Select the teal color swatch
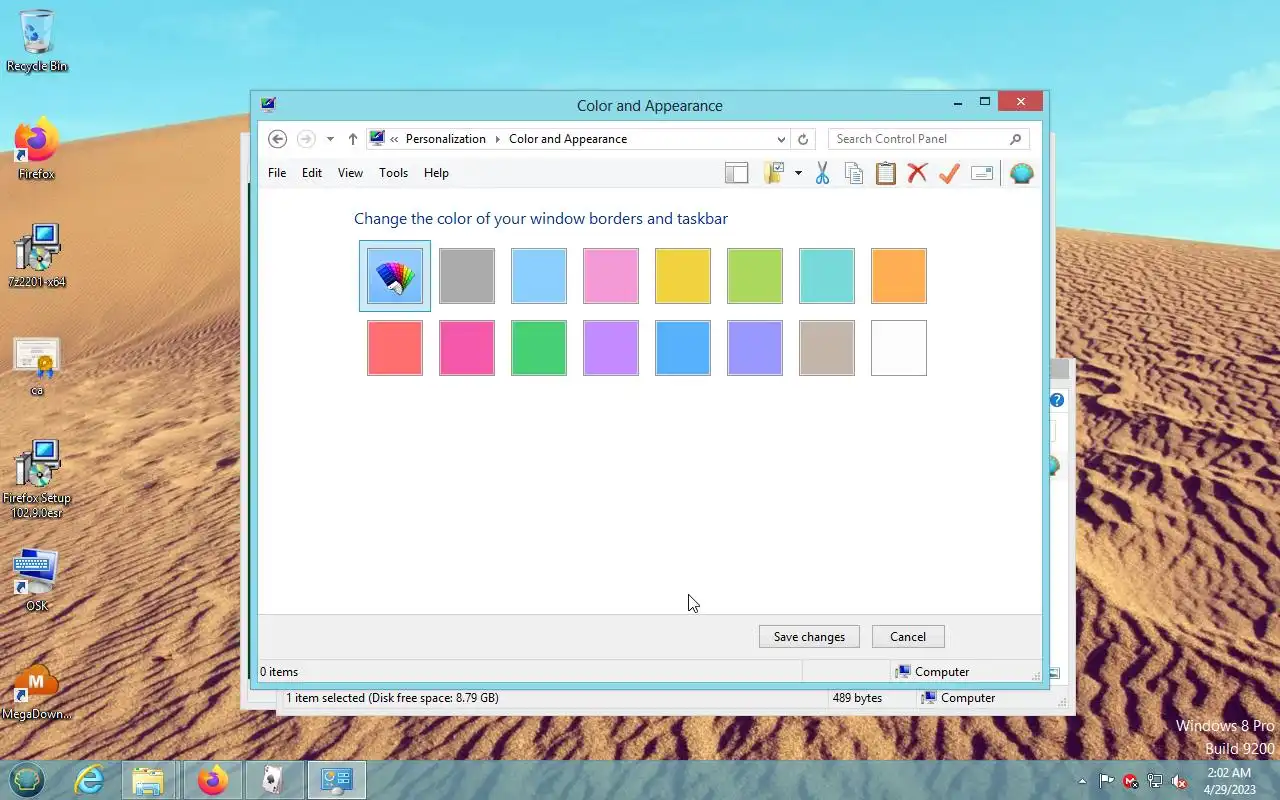 (x=827, y=276)
